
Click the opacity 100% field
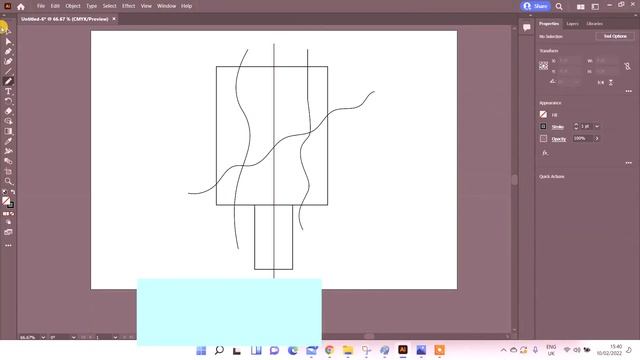coord(583,139)
